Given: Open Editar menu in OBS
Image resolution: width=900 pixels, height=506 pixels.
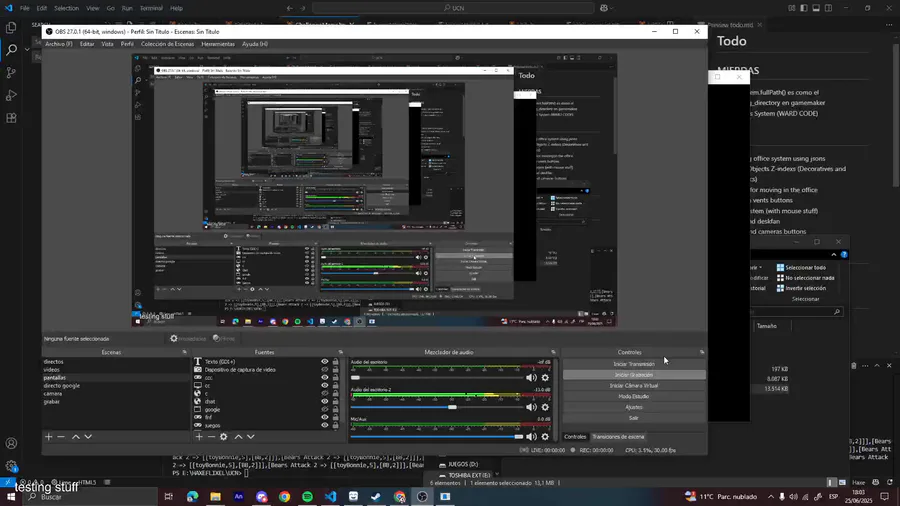Looking at the screenshot, I should tap(87, 44).
